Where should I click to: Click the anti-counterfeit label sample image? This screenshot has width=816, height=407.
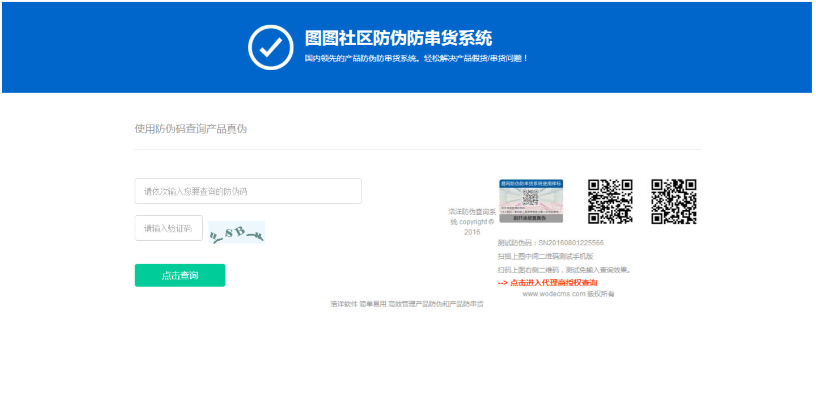[531, 202]
